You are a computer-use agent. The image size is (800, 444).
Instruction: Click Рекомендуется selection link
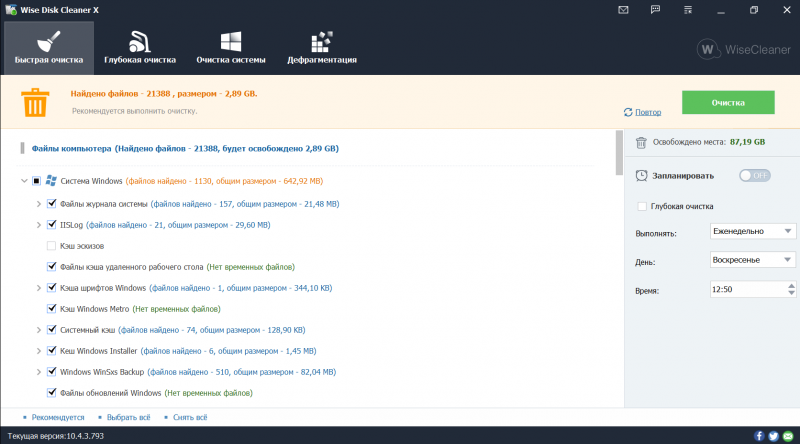58,417
